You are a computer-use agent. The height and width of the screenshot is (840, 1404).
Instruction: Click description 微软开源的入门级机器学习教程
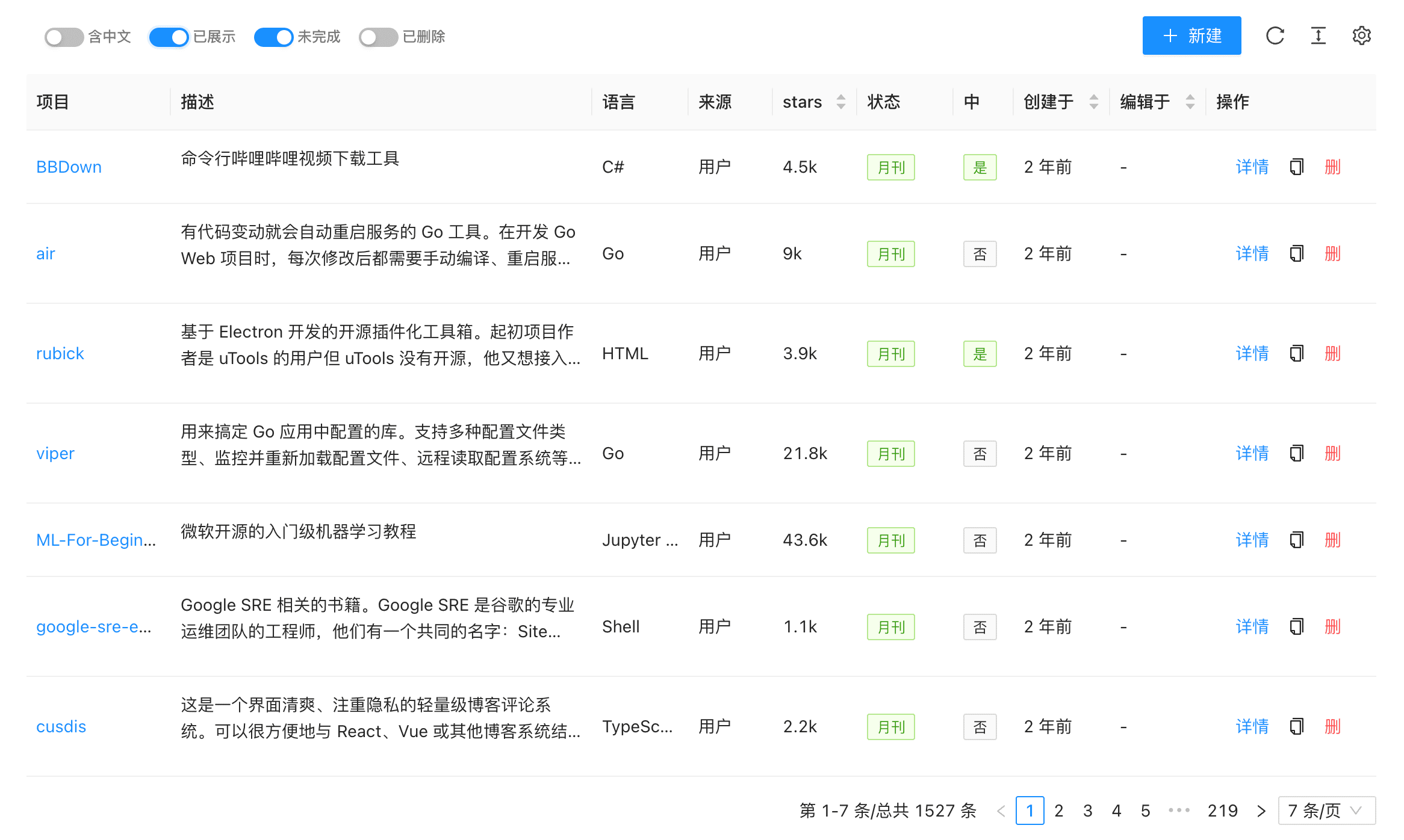click(x=299, y=531)
